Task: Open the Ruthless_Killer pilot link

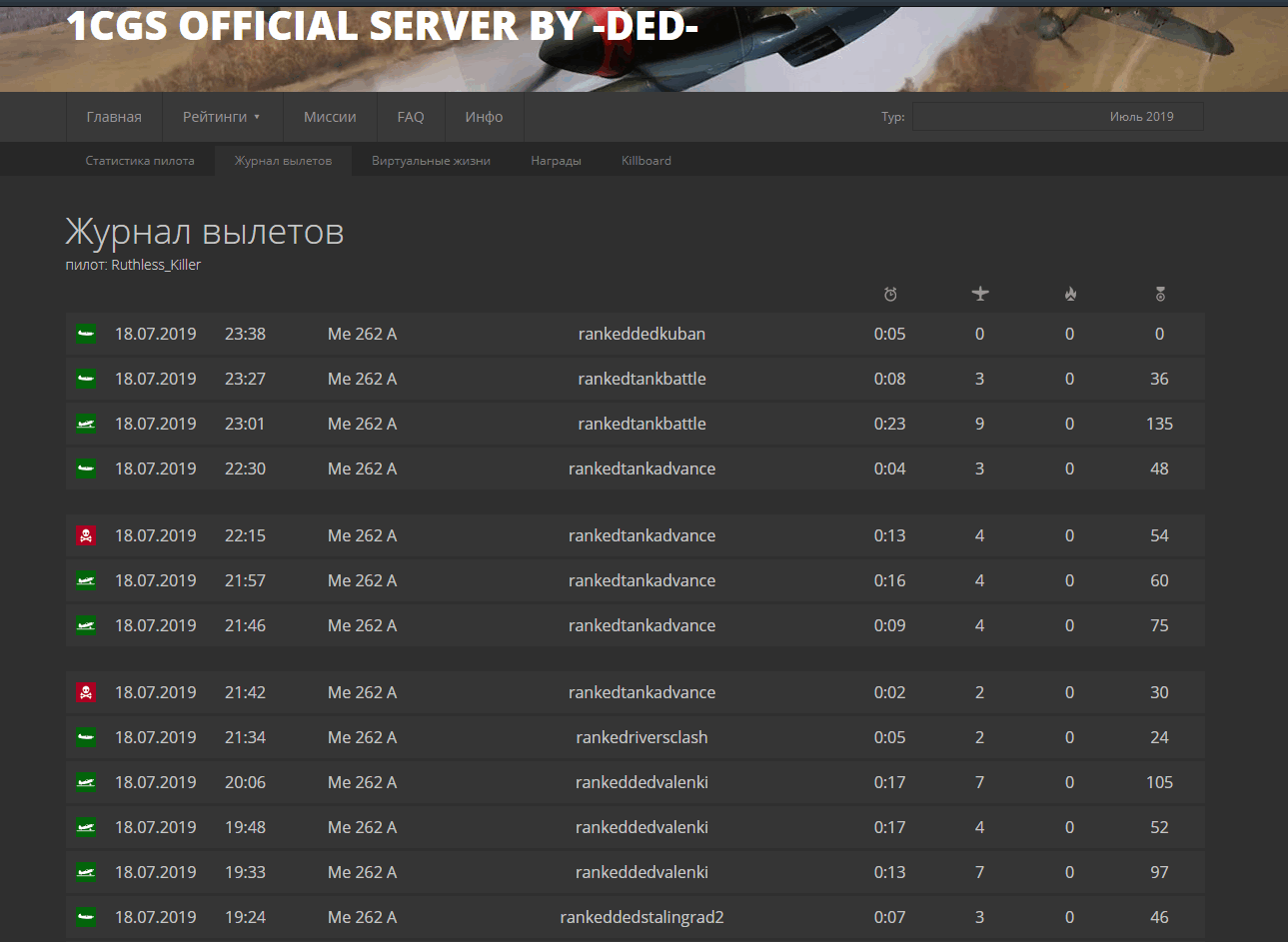Action: (x=156, y=265)
